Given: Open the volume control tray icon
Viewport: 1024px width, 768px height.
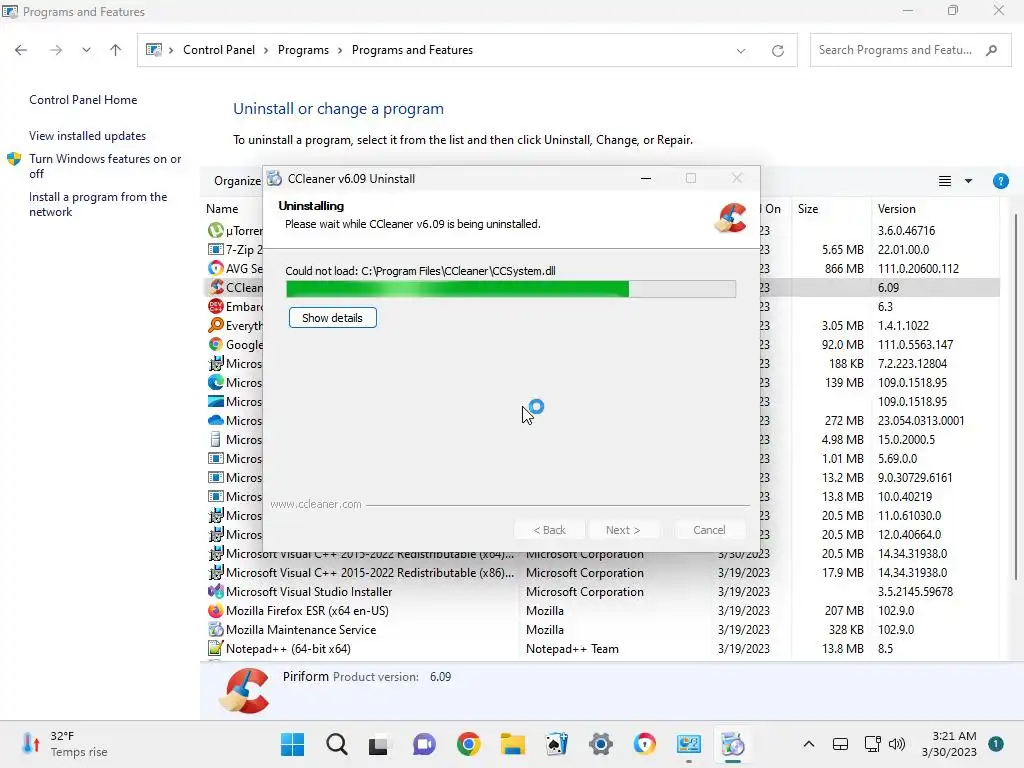Looking at the screenshot, I should click(897, 744).
